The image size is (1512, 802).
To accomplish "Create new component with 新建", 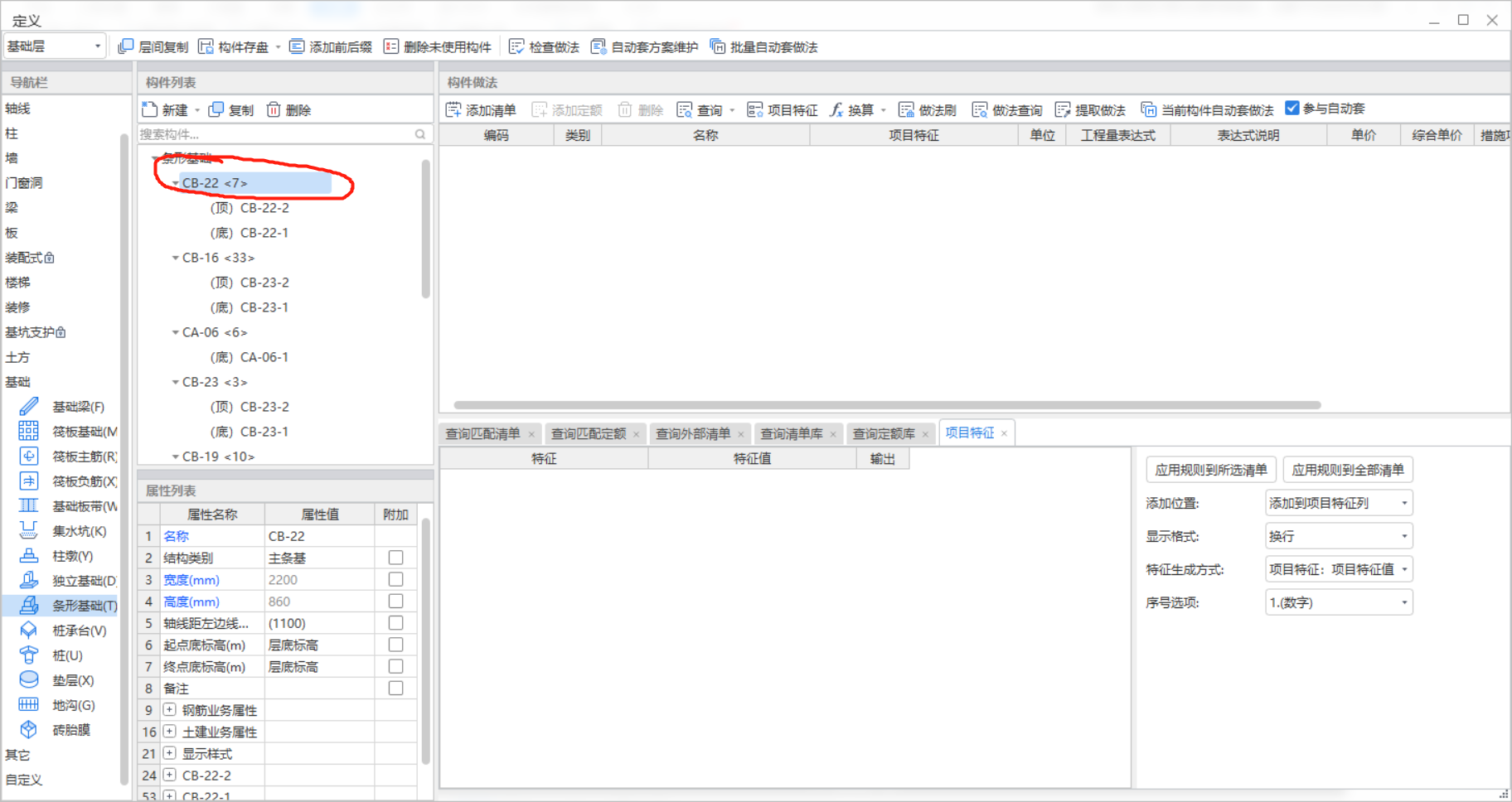I will 165,109.
